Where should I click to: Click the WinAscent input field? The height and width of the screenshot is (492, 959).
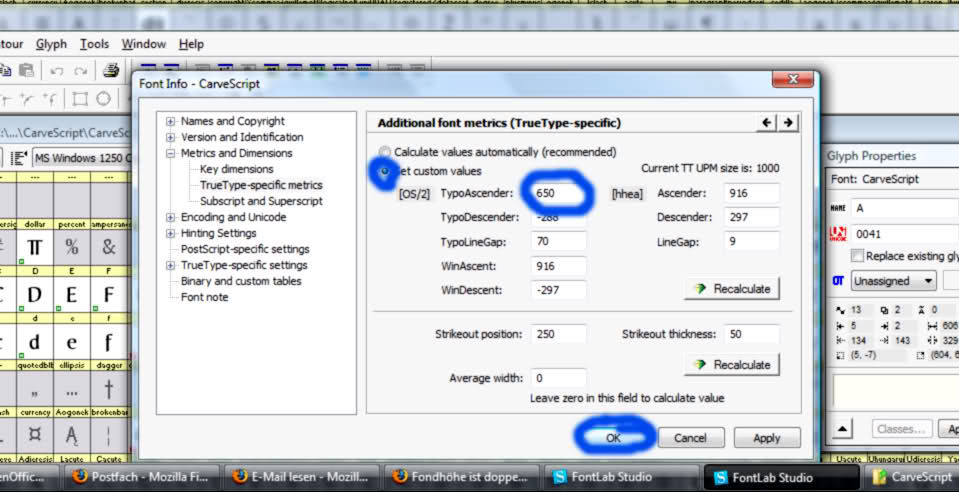pos(559,266)
